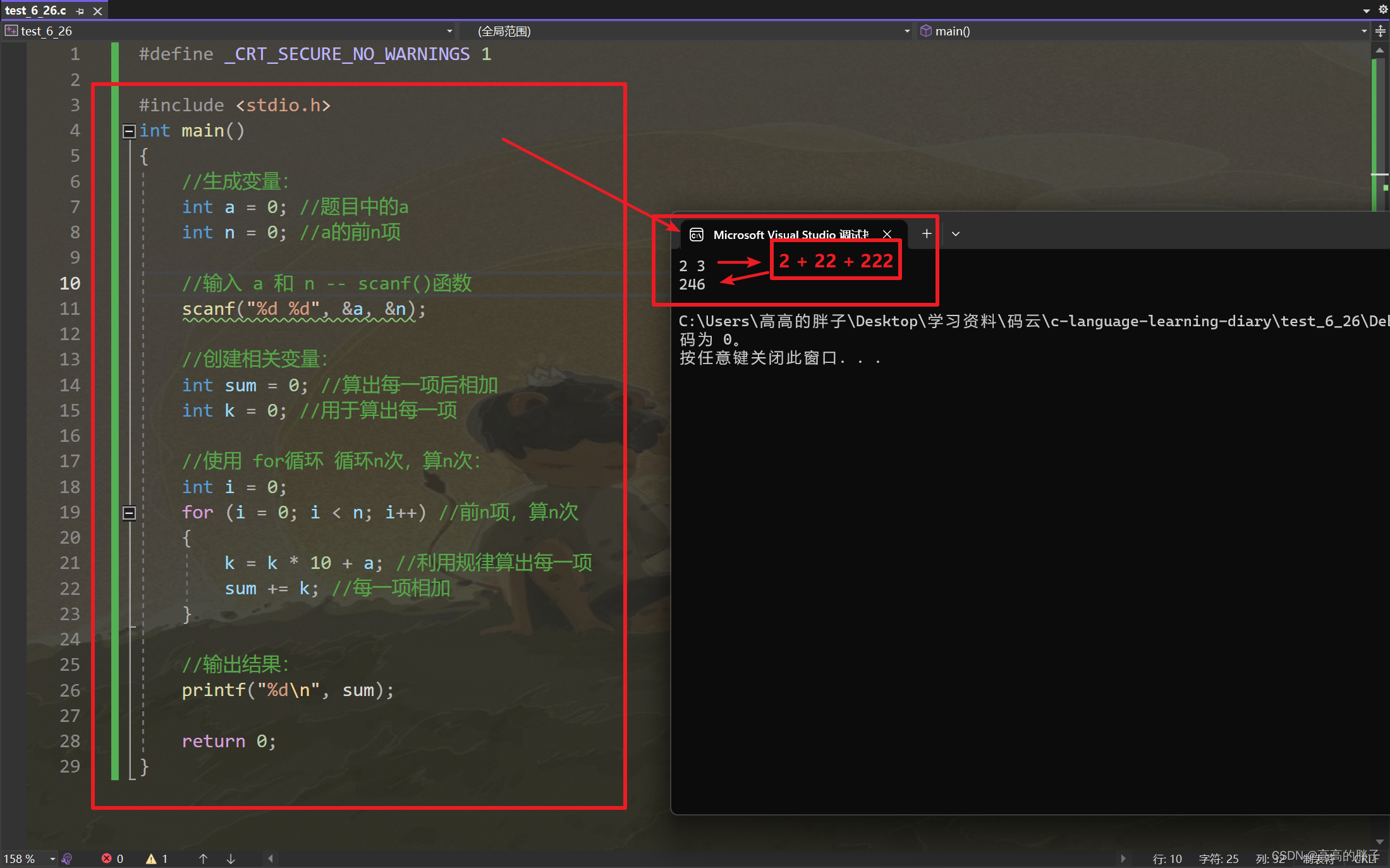Collapse the main() function code region

click(129, 131)
